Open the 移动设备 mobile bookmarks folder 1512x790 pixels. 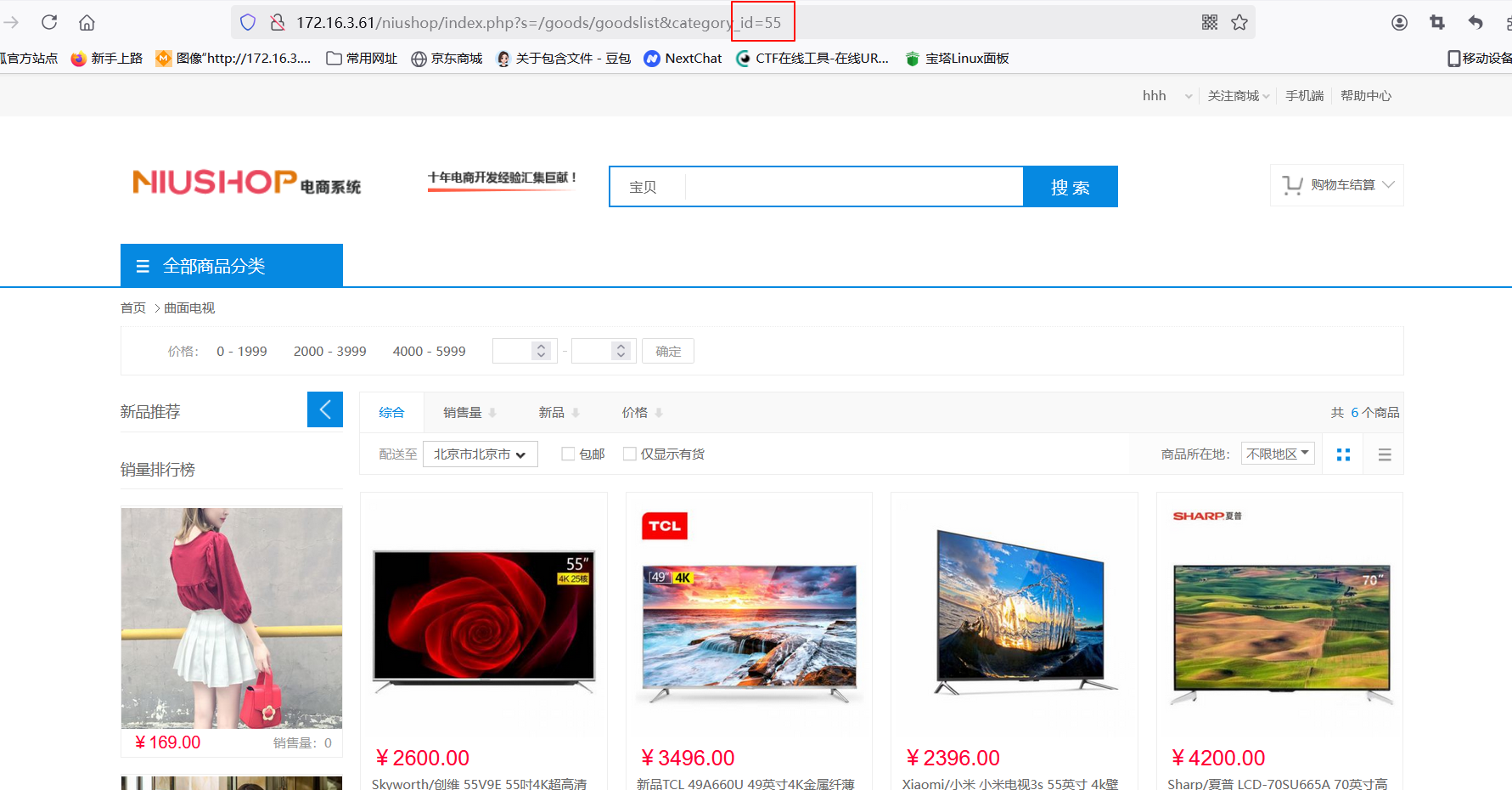[1480, 58]
